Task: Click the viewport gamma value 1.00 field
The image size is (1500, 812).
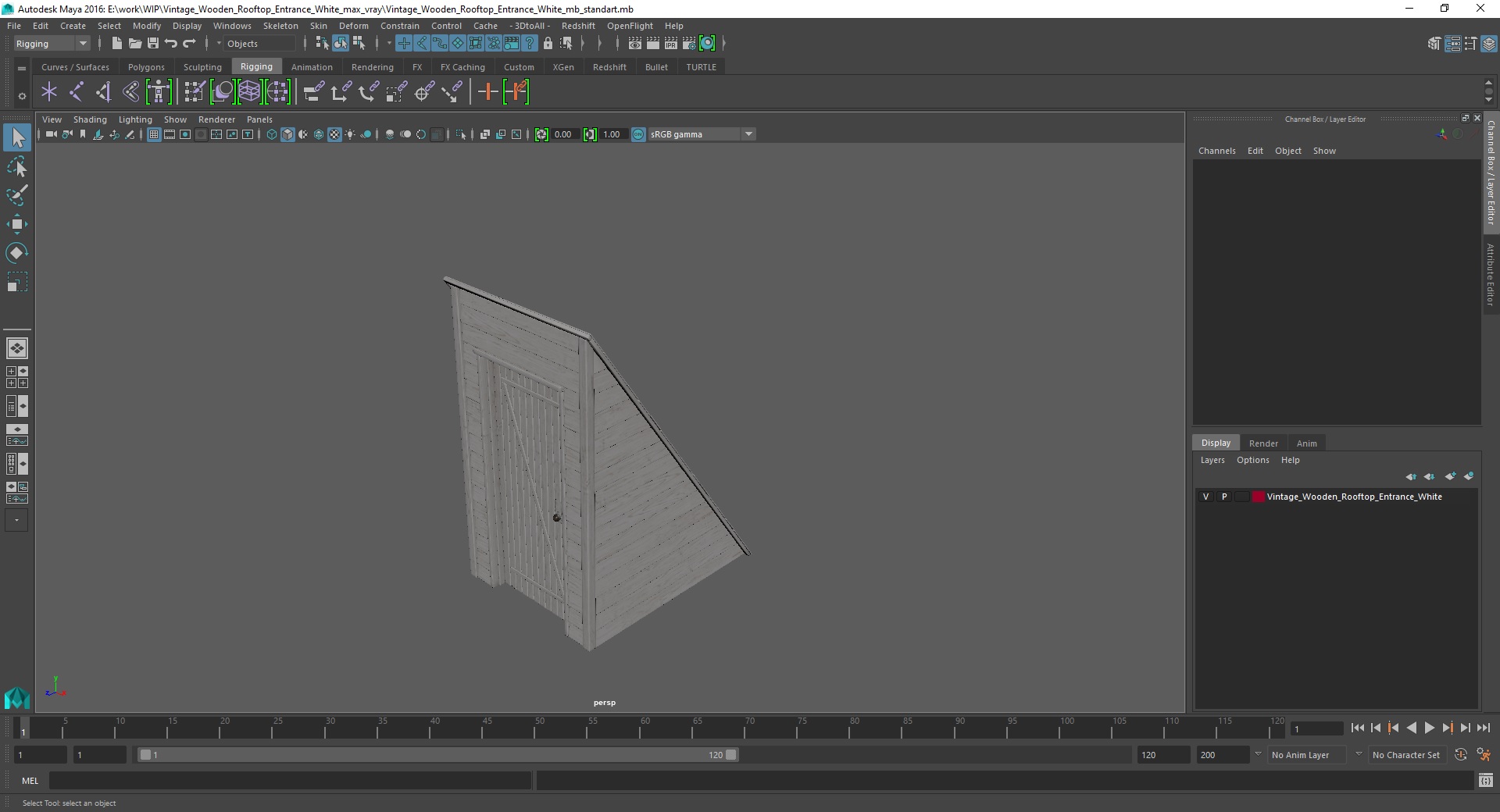Action: pos(612,134)
